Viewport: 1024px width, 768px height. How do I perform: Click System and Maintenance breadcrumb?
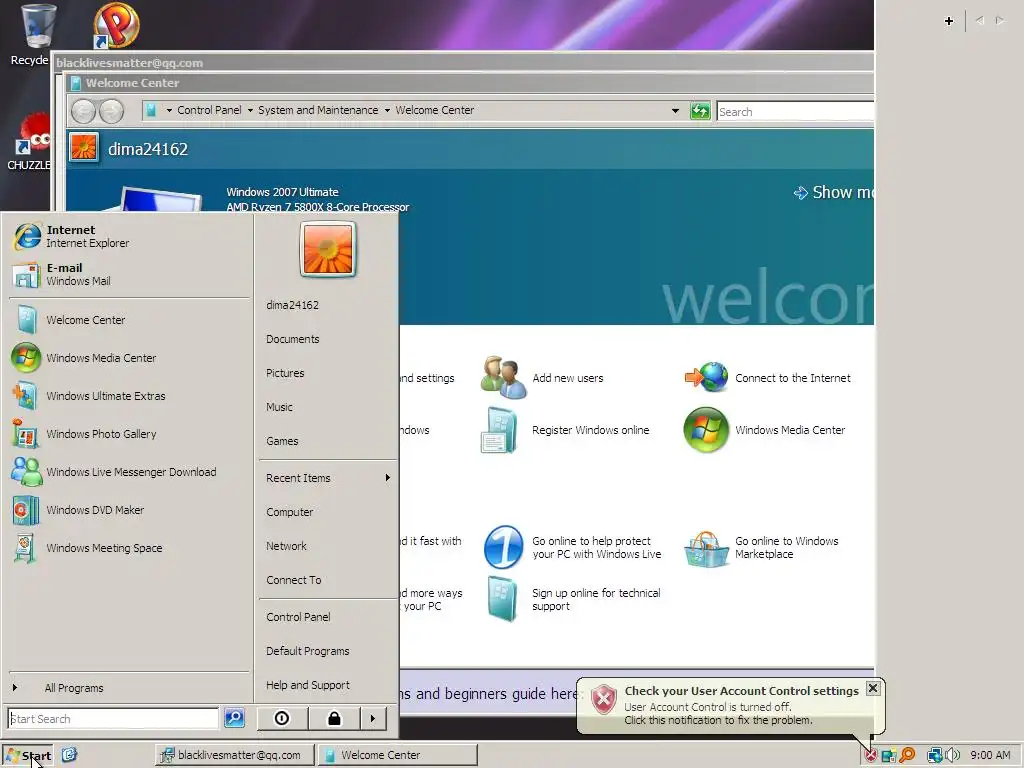[318, 110]
